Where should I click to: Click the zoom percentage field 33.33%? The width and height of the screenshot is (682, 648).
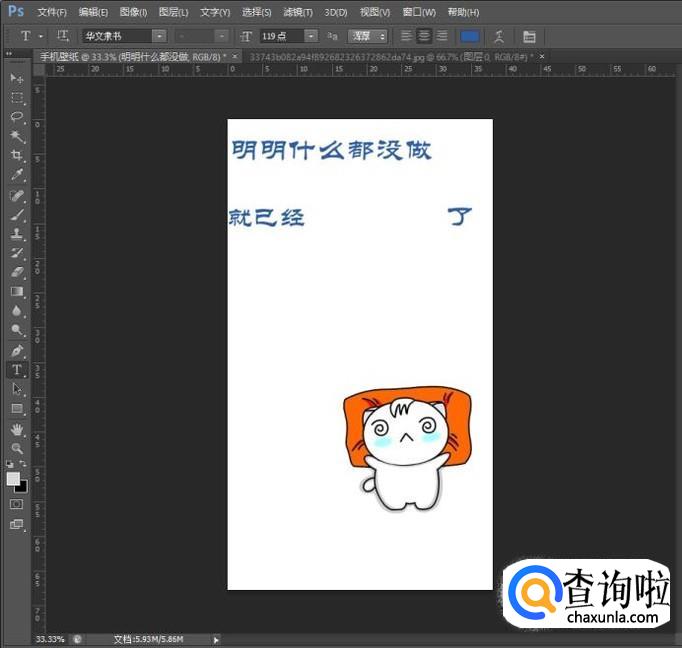point(49,638)
